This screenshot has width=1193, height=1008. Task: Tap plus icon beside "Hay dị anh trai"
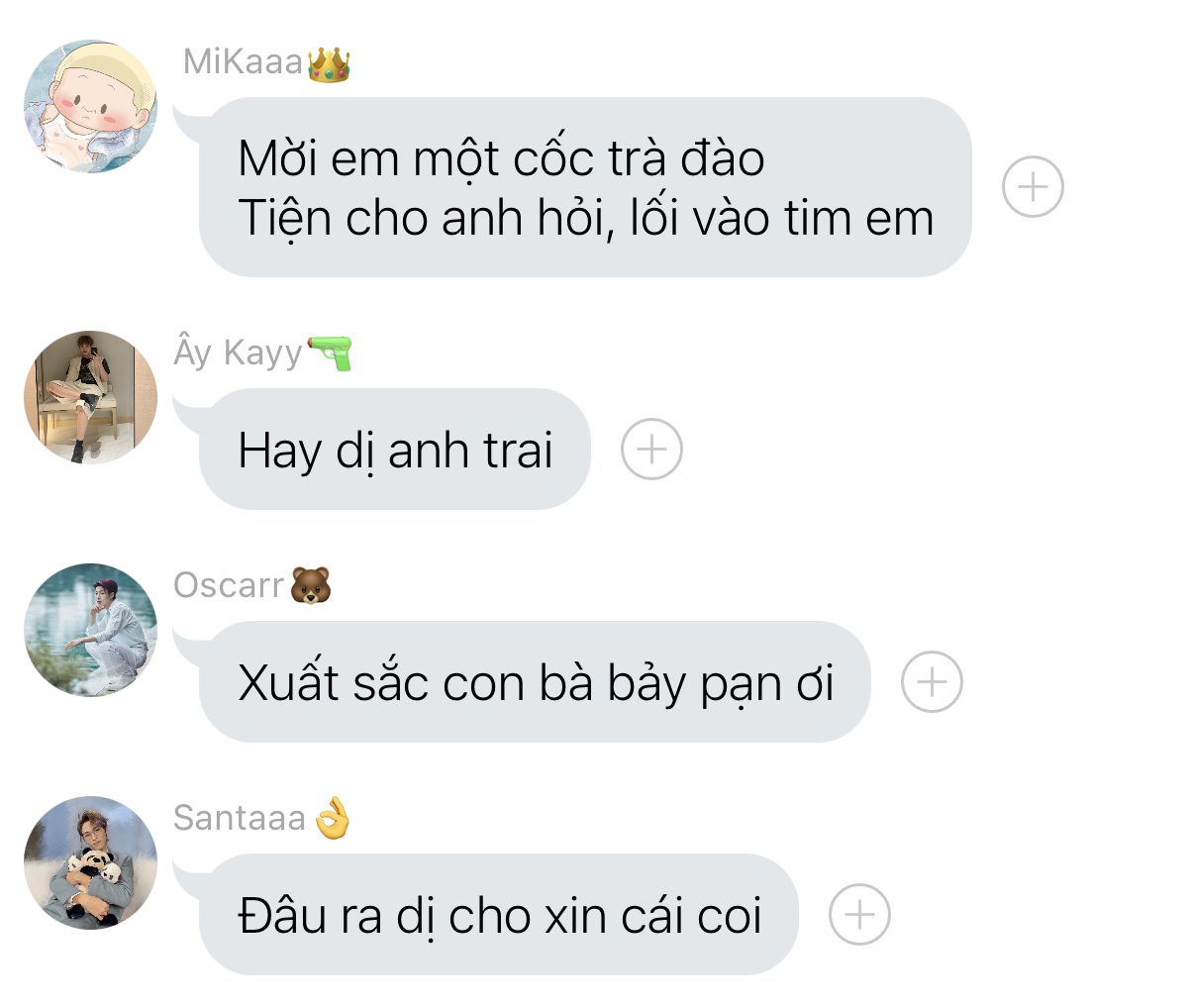tap(651, 450)
